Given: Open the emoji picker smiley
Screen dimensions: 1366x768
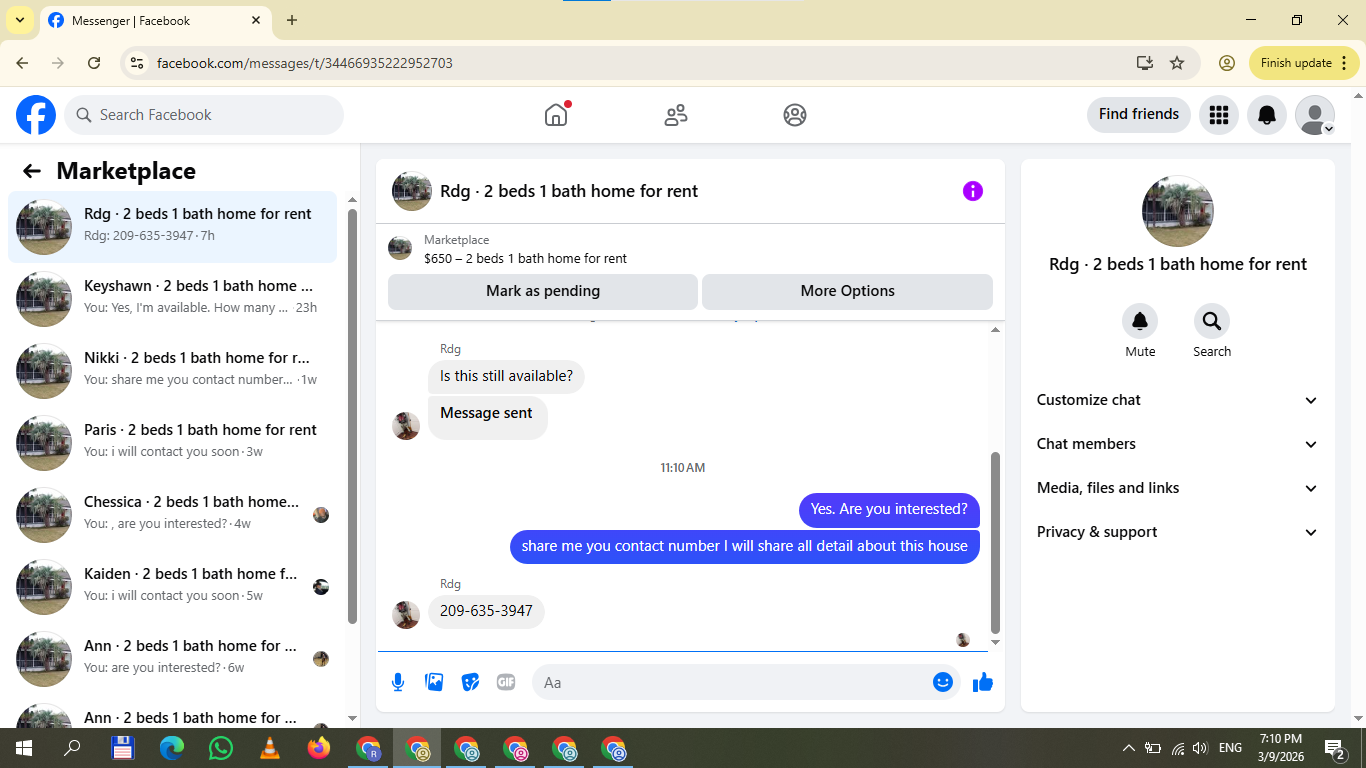Looking at the screenshot, I should click(943, 682).
